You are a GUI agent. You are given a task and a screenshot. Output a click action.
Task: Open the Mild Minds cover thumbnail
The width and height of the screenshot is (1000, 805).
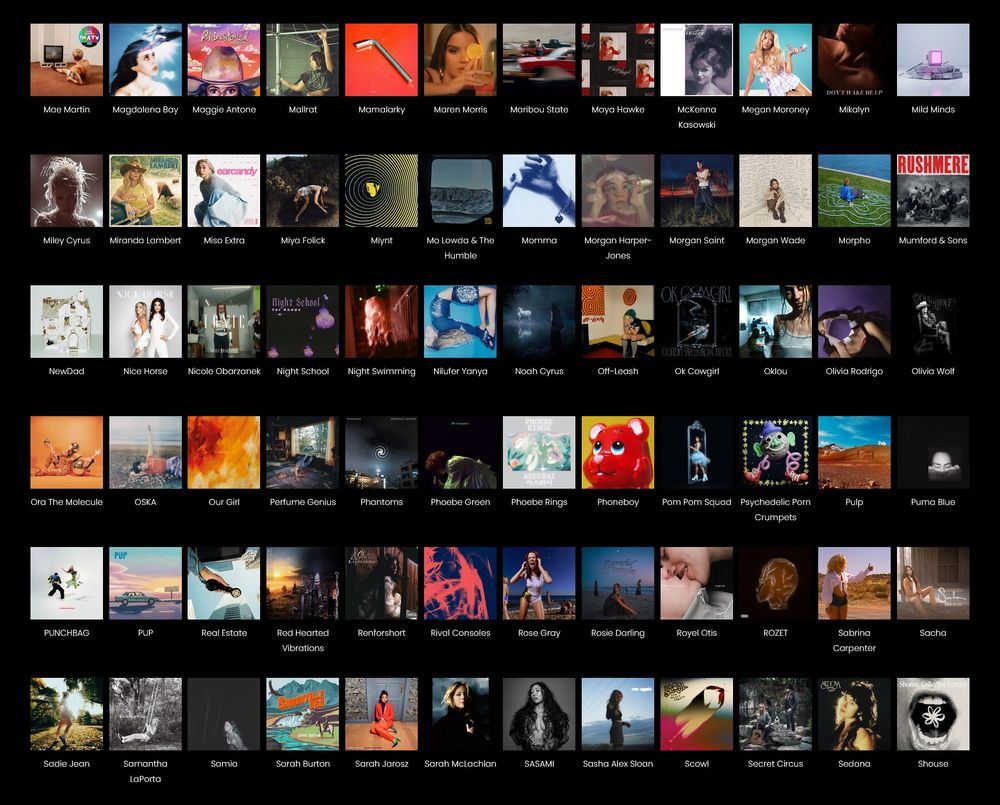click(933, 60)
